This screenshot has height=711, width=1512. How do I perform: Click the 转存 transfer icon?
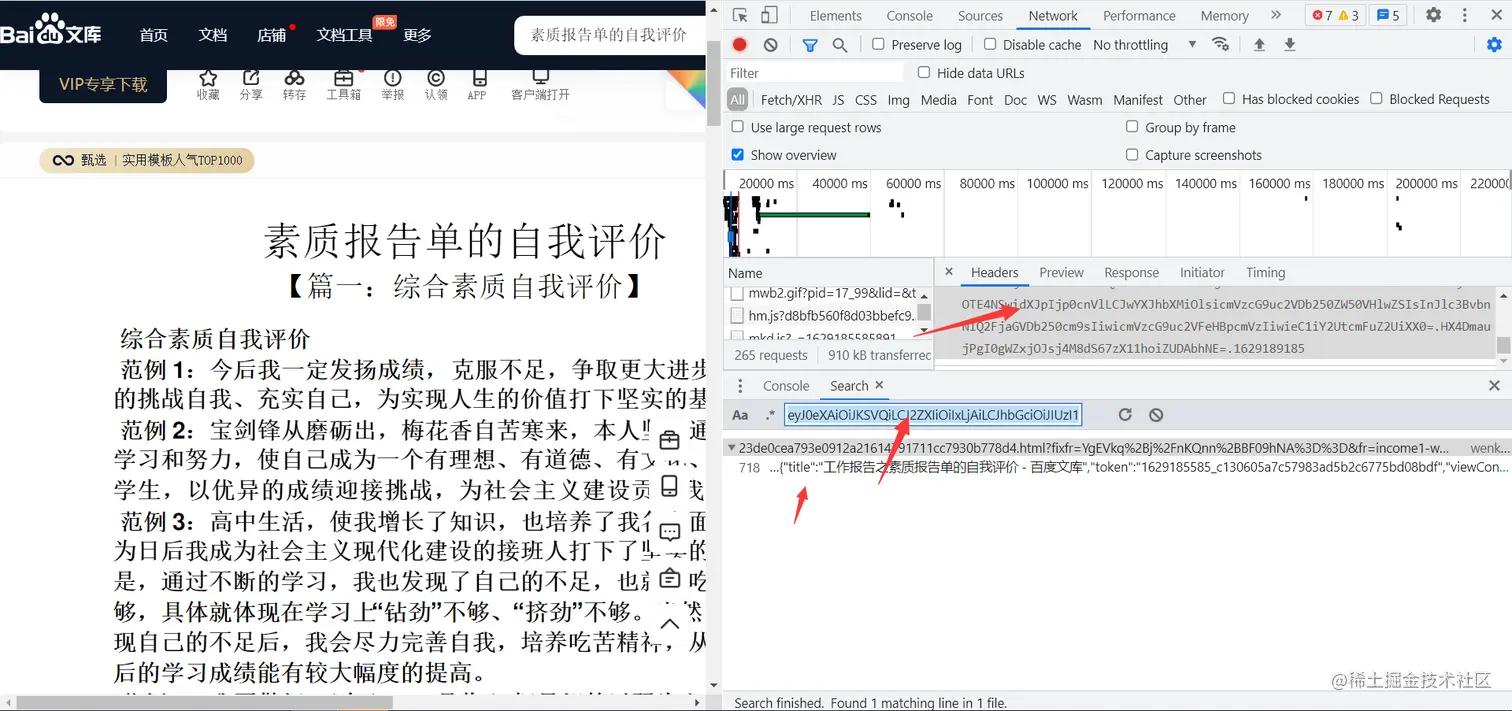click(294, 78)
